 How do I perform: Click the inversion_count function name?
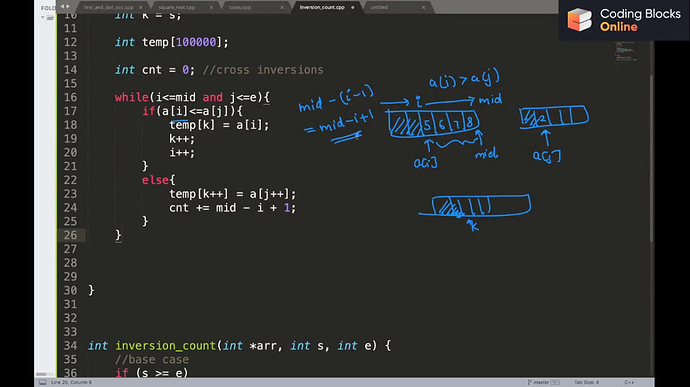165,346
